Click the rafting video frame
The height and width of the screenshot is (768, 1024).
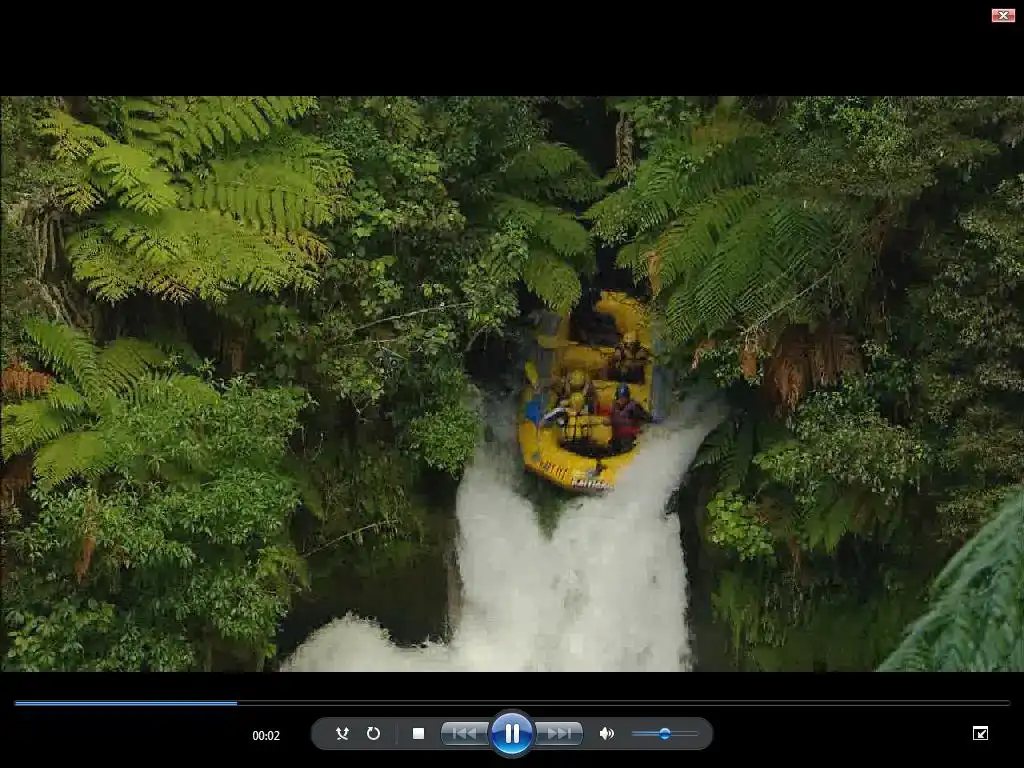pos(512,384)
